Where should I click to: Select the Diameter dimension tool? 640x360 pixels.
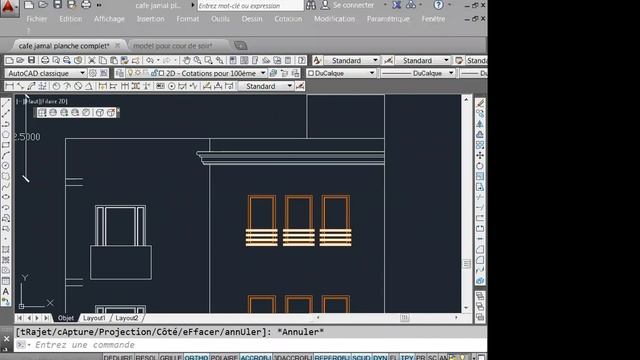pos(78,86)
